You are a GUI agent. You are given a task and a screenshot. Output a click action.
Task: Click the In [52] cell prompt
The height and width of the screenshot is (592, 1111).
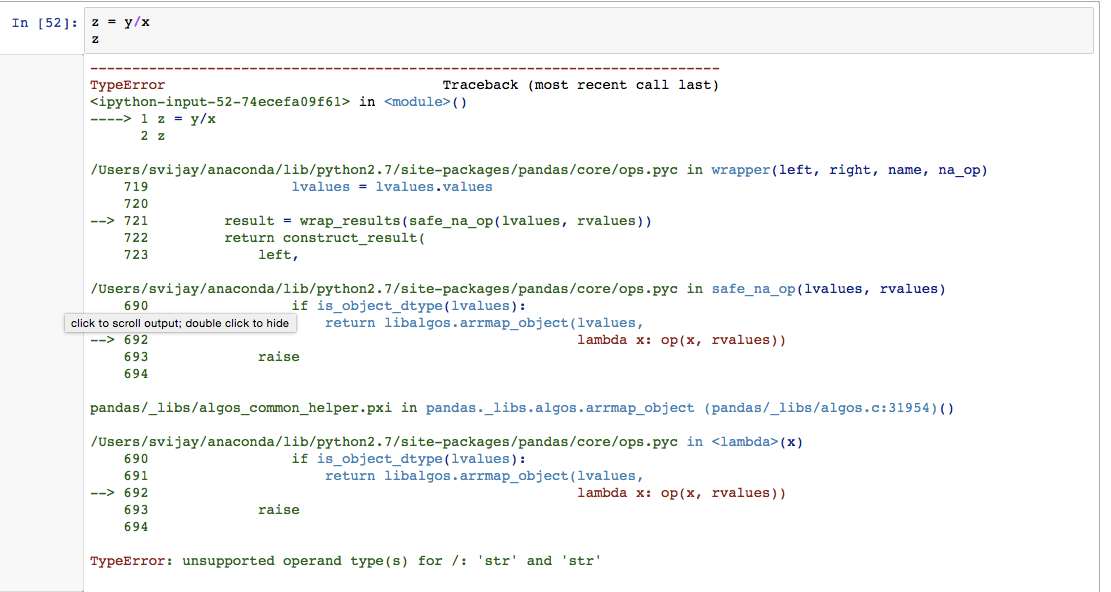(41, 22)
